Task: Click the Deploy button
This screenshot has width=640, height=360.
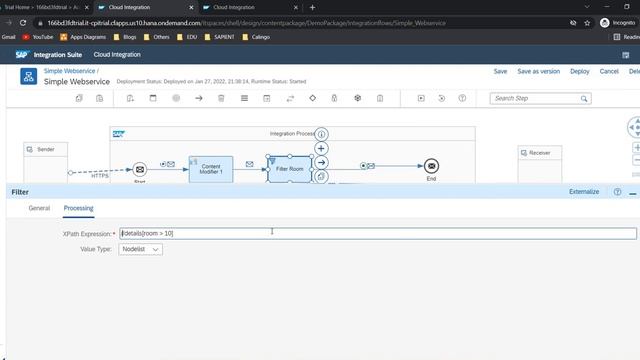Action: 580,71
